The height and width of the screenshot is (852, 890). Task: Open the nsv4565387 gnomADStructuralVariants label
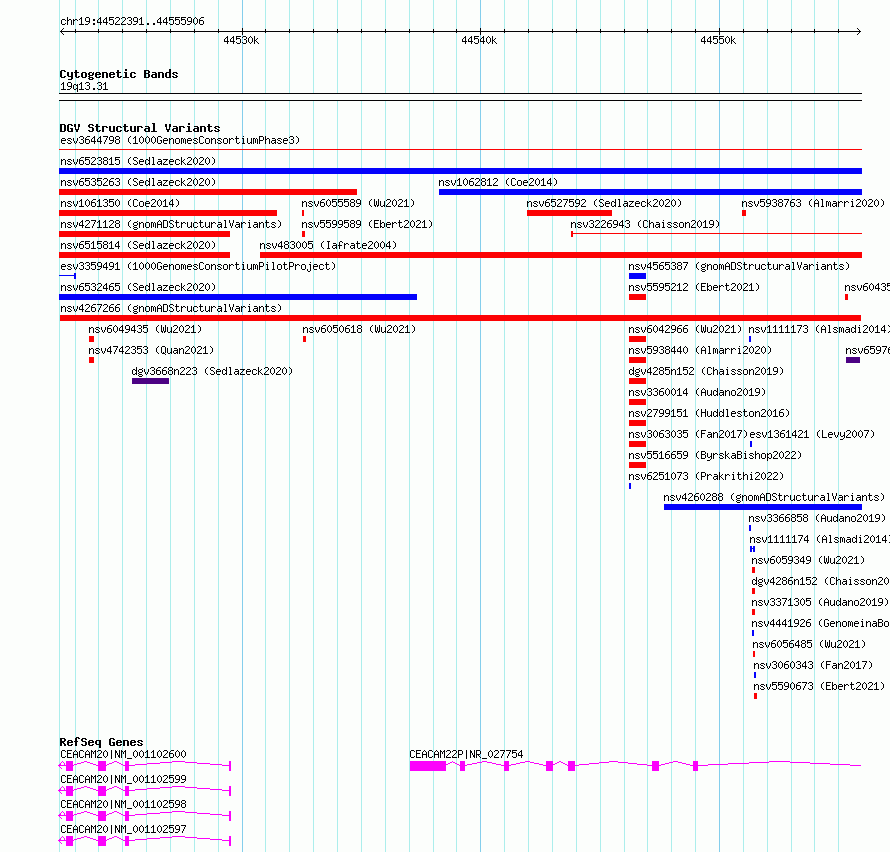[x=739, y=266]
